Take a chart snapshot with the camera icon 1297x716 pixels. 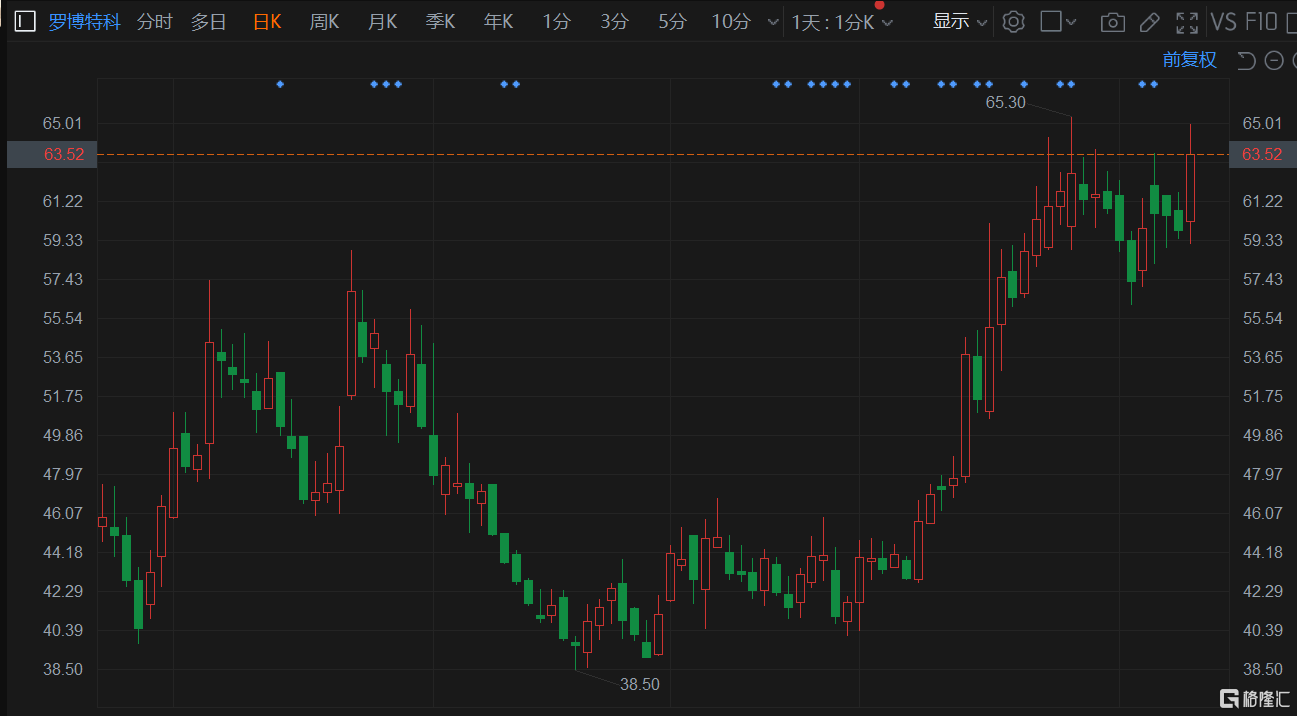1111,22
